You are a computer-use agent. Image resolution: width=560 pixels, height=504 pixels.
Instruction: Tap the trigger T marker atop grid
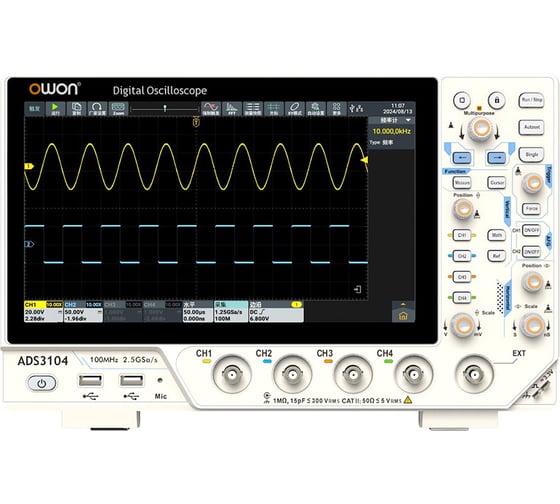click(196, 122)
